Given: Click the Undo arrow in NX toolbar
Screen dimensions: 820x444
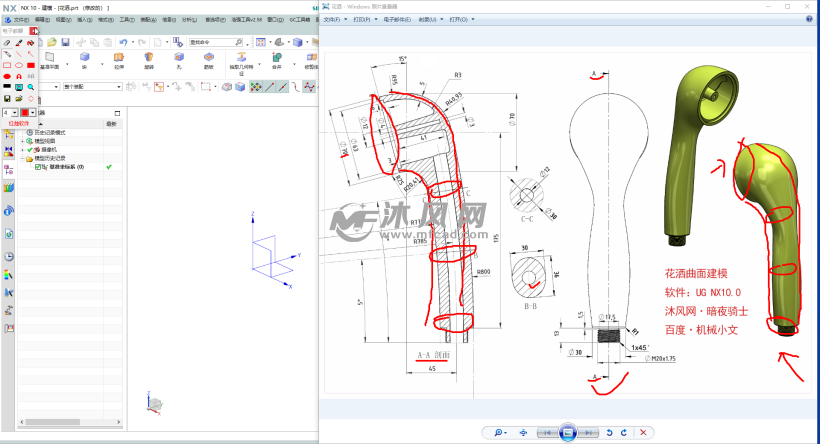Looking at the screenshot, I should (x=122, y=42).
